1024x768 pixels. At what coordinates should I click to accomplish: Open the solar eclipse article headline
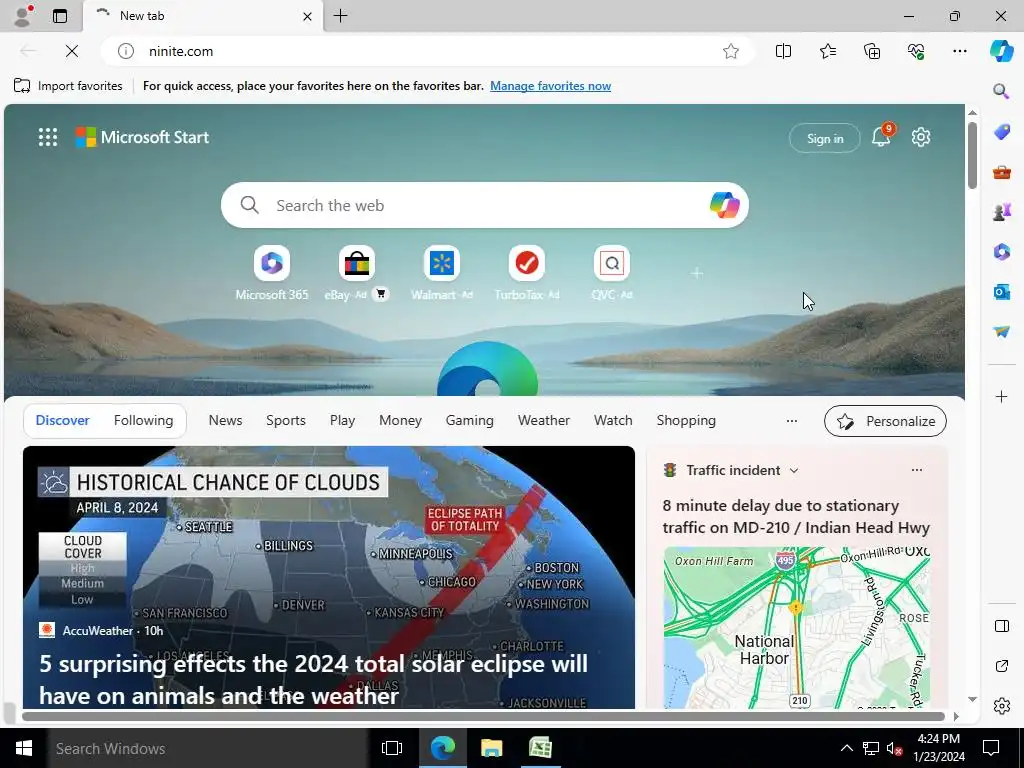(313, 680)
